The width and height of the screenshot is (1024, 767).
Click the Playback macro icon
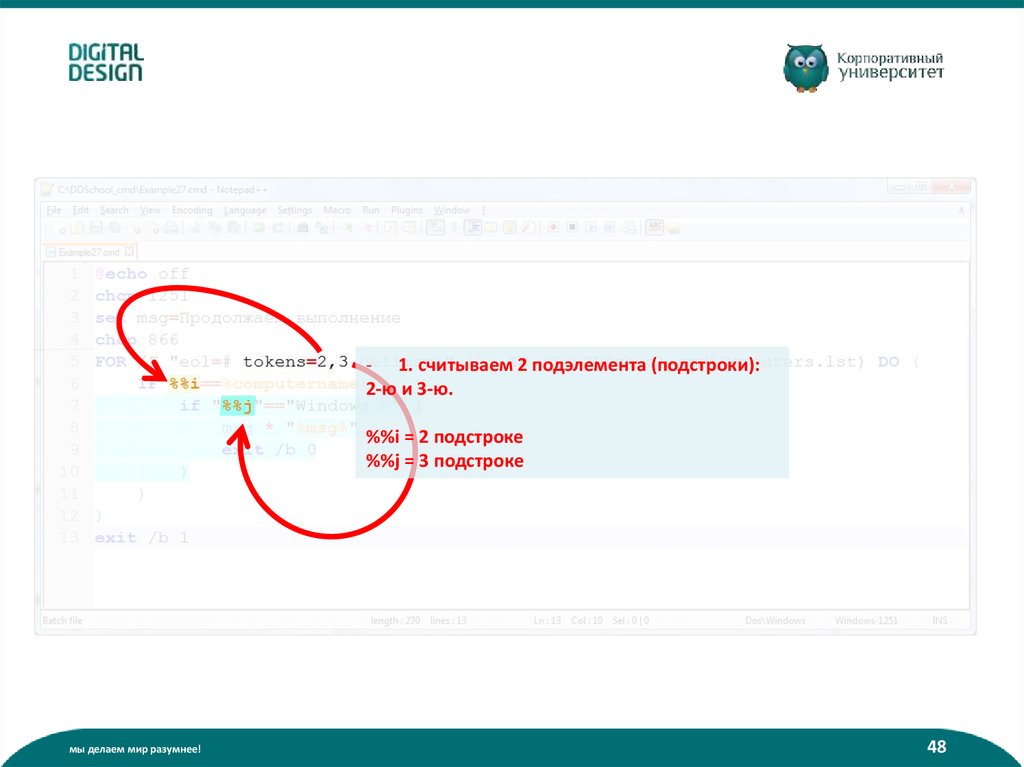(591, 227)
